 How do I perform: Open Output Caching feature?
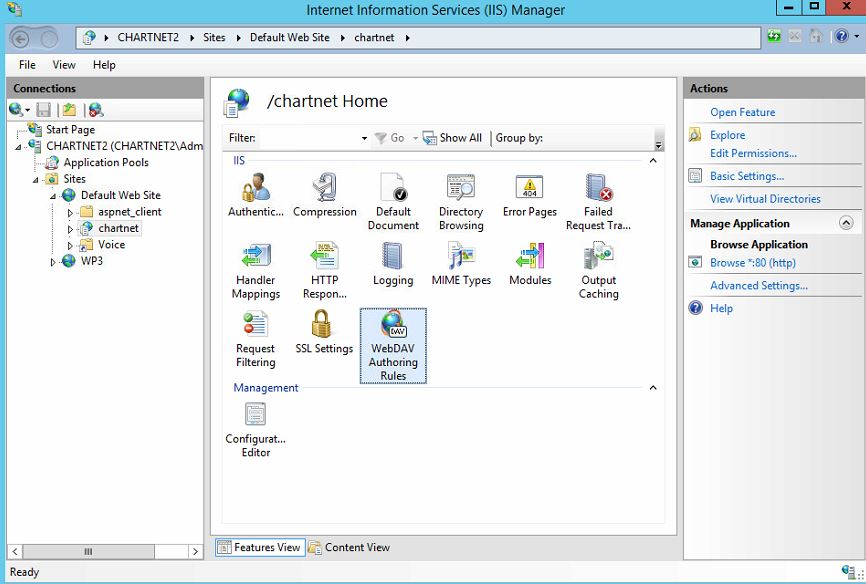pyautogui.click(x=599, y=270)
